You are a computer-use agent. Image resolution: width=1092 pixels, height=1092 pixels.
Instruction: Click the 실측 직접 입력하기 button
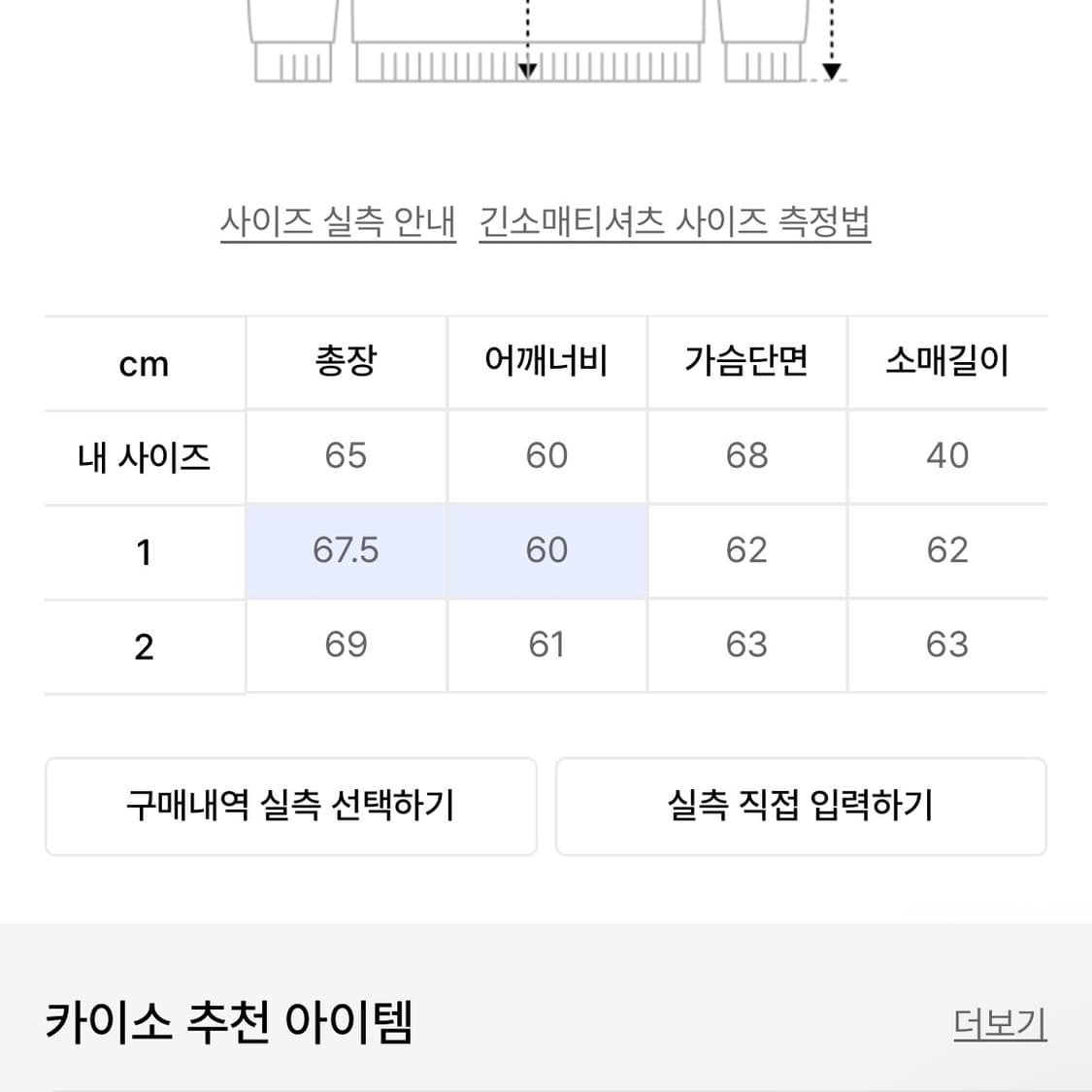click(x=801, y=807)
